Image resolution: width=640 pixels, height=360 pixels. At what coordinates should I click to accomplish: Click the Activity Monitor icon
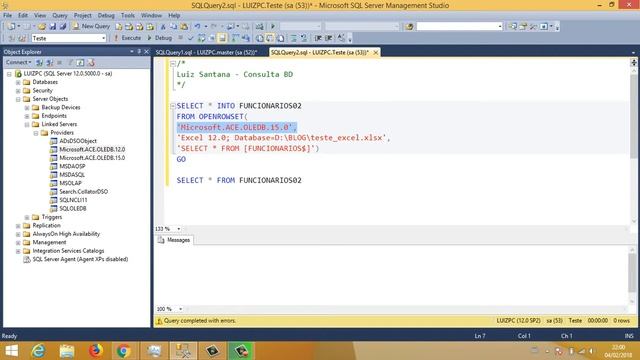[x=260, y=27]
